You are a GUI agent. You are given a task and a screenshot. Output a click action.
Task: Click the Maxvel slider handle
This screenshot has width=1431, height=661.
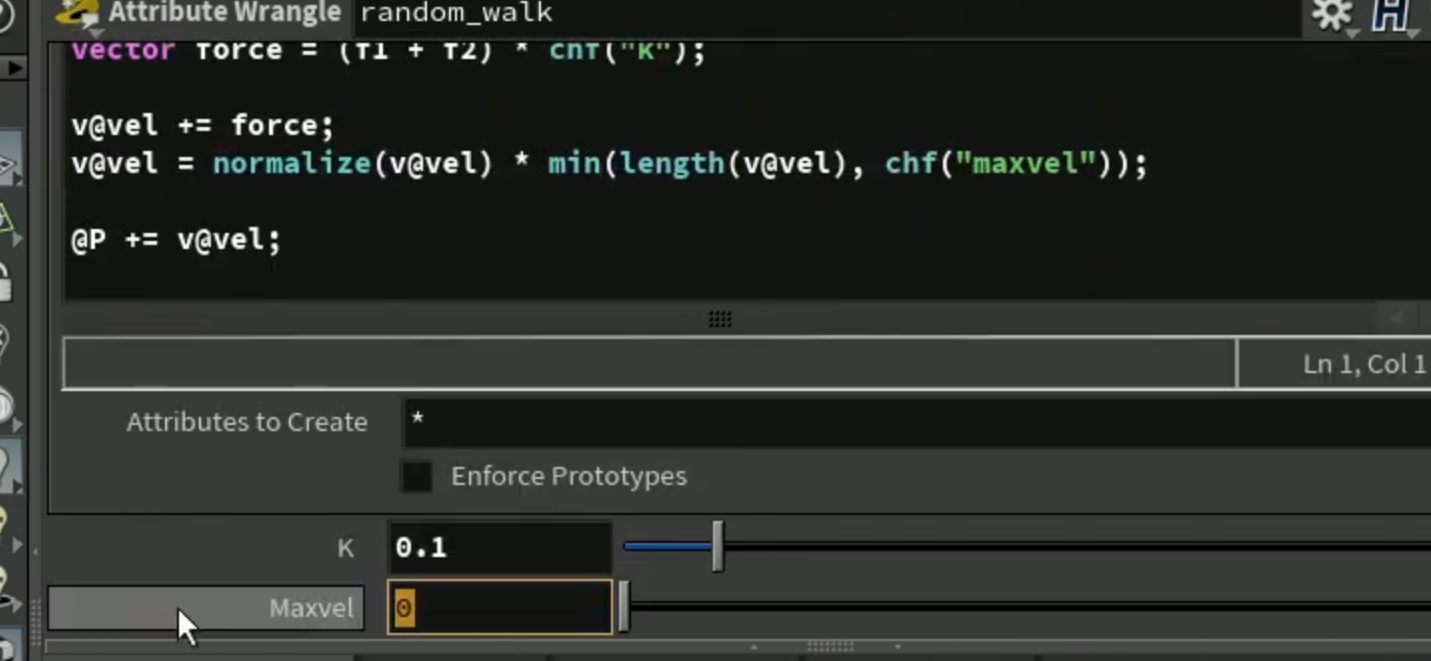623,607
